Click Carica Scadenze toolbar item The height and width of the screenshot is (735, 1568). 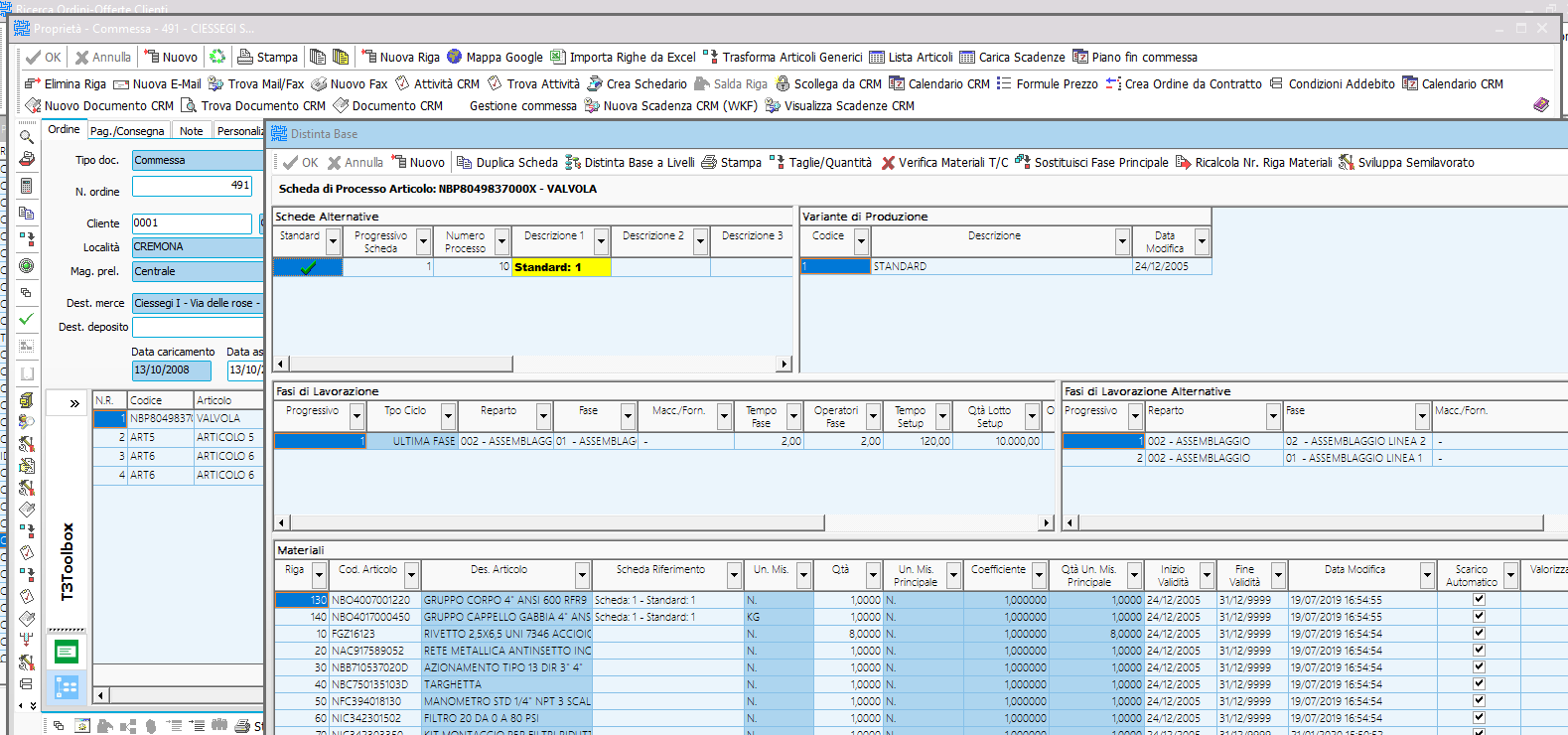(x=1012, y=57)
